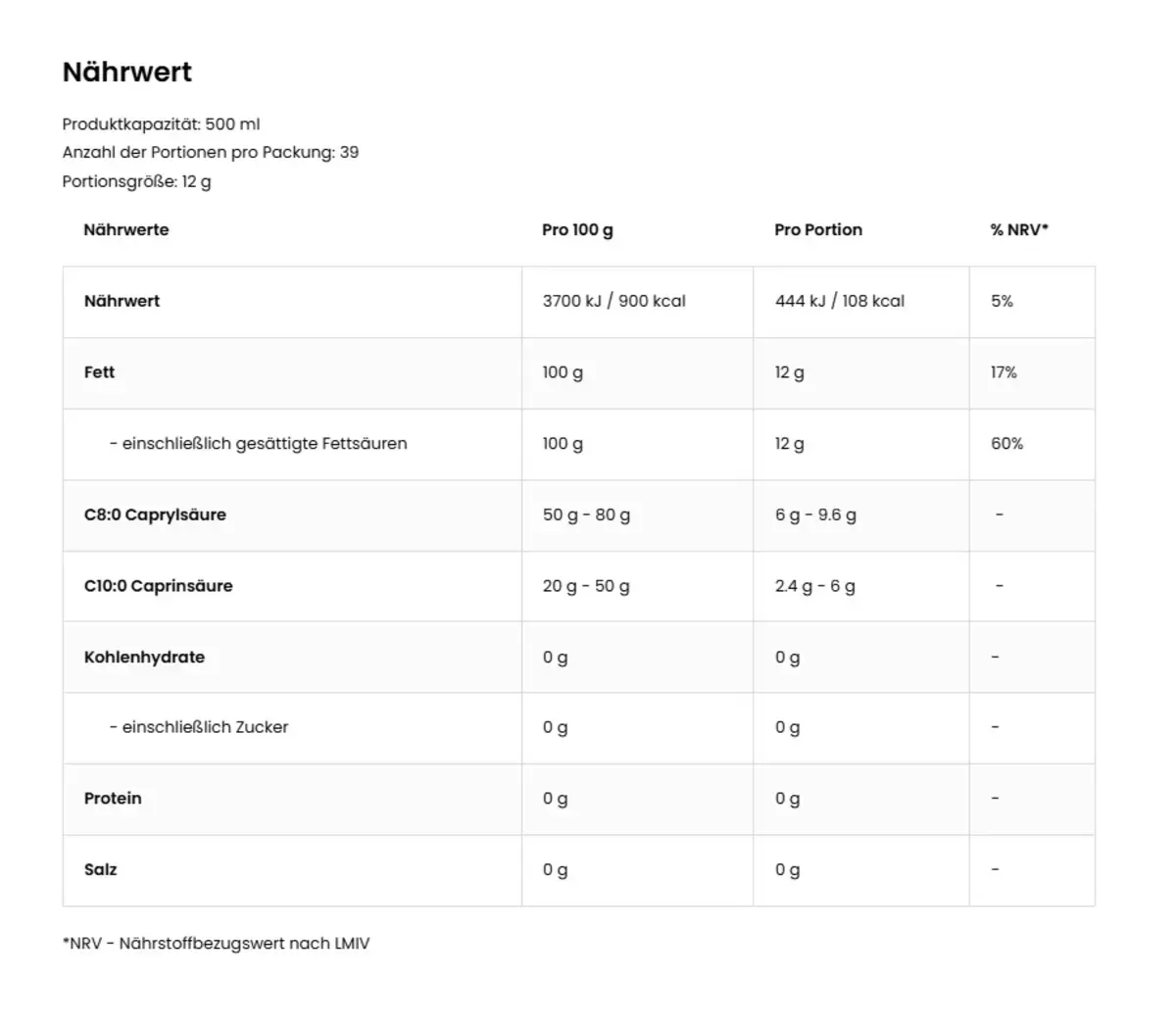Screen dimensions: 1176x1029
Task: Select the Fett row label
Action: [x=99, y=372]
